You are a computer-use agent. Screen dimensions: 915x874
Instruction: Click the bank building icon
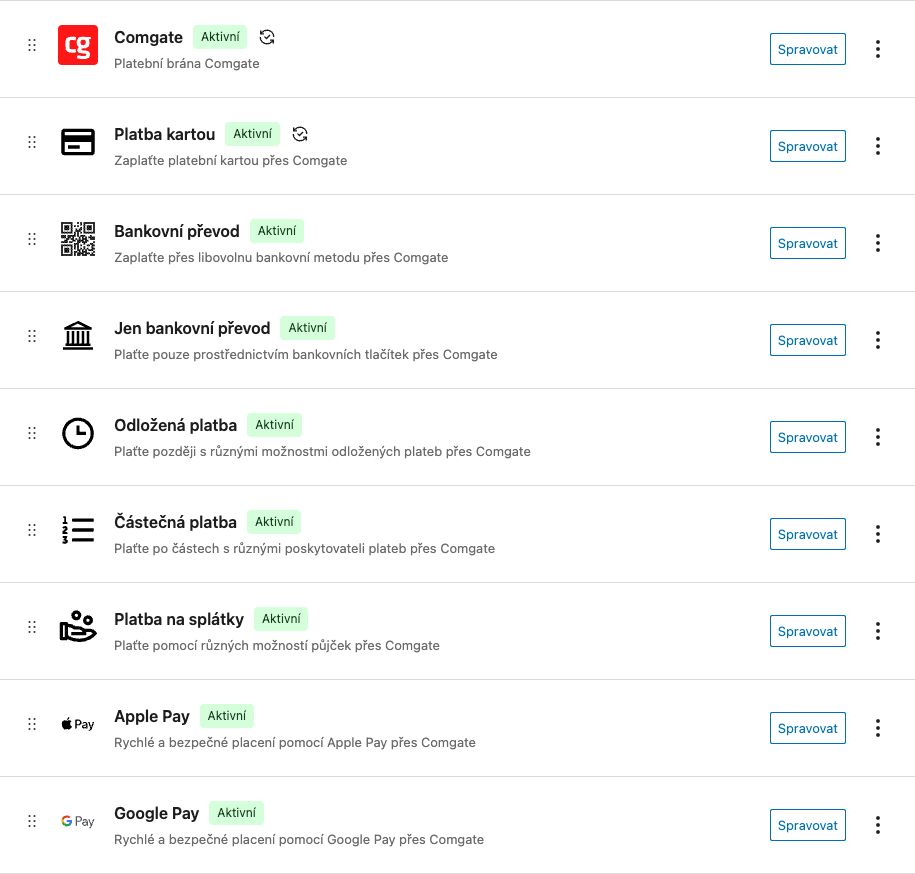(x=78, y=335)
